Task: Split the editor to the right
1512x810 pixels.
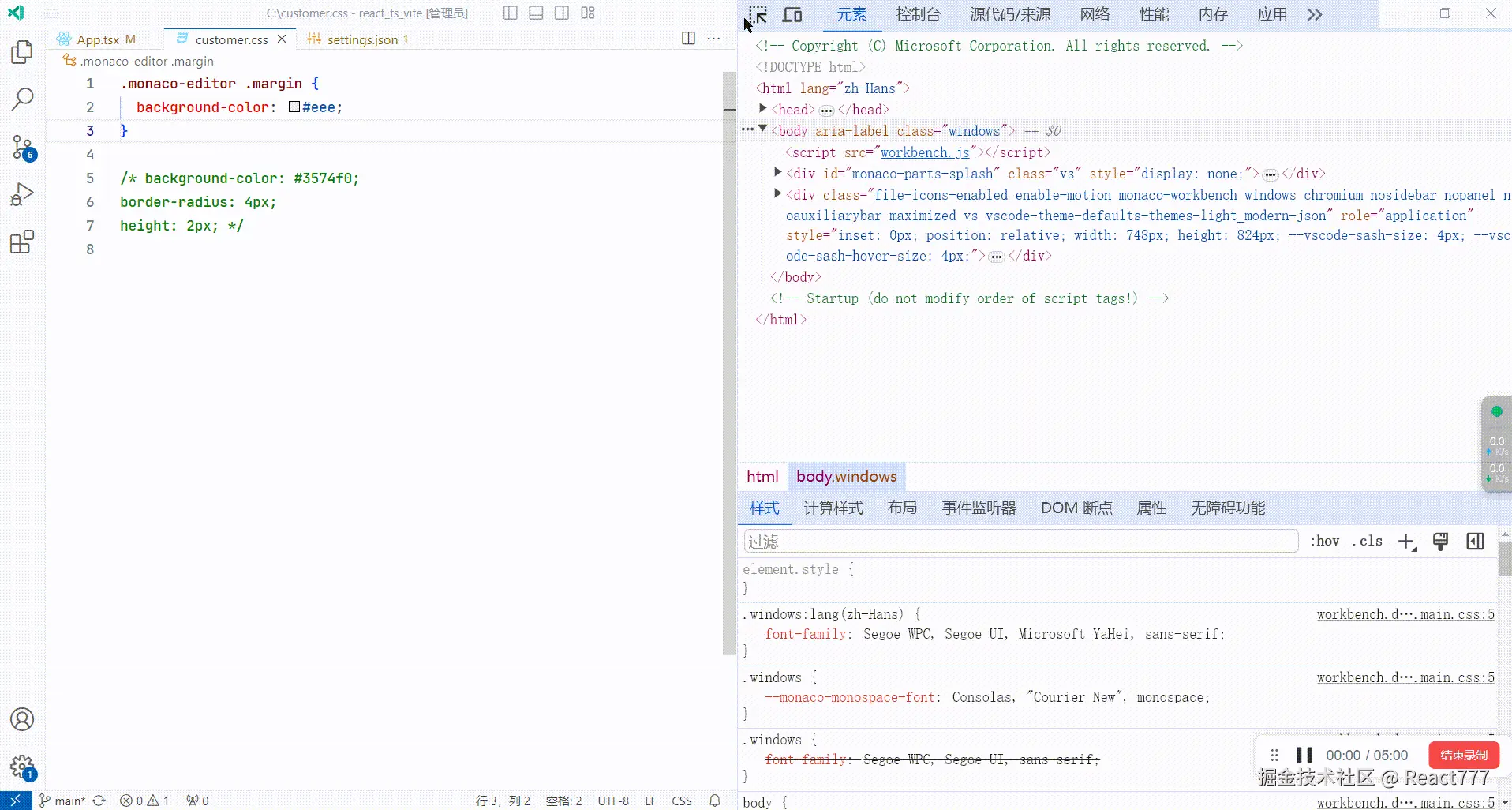Action: tap(688, 39)
